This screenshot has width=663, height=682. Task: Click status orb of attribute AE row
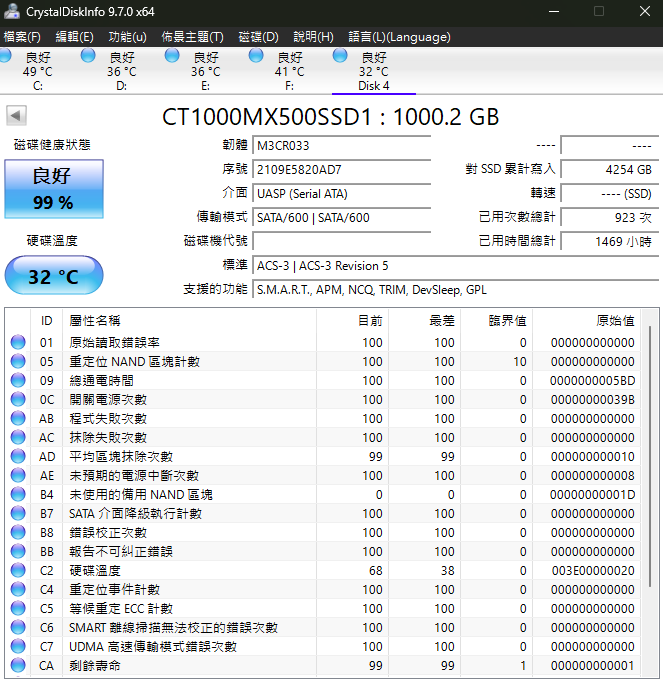[18, 475]
